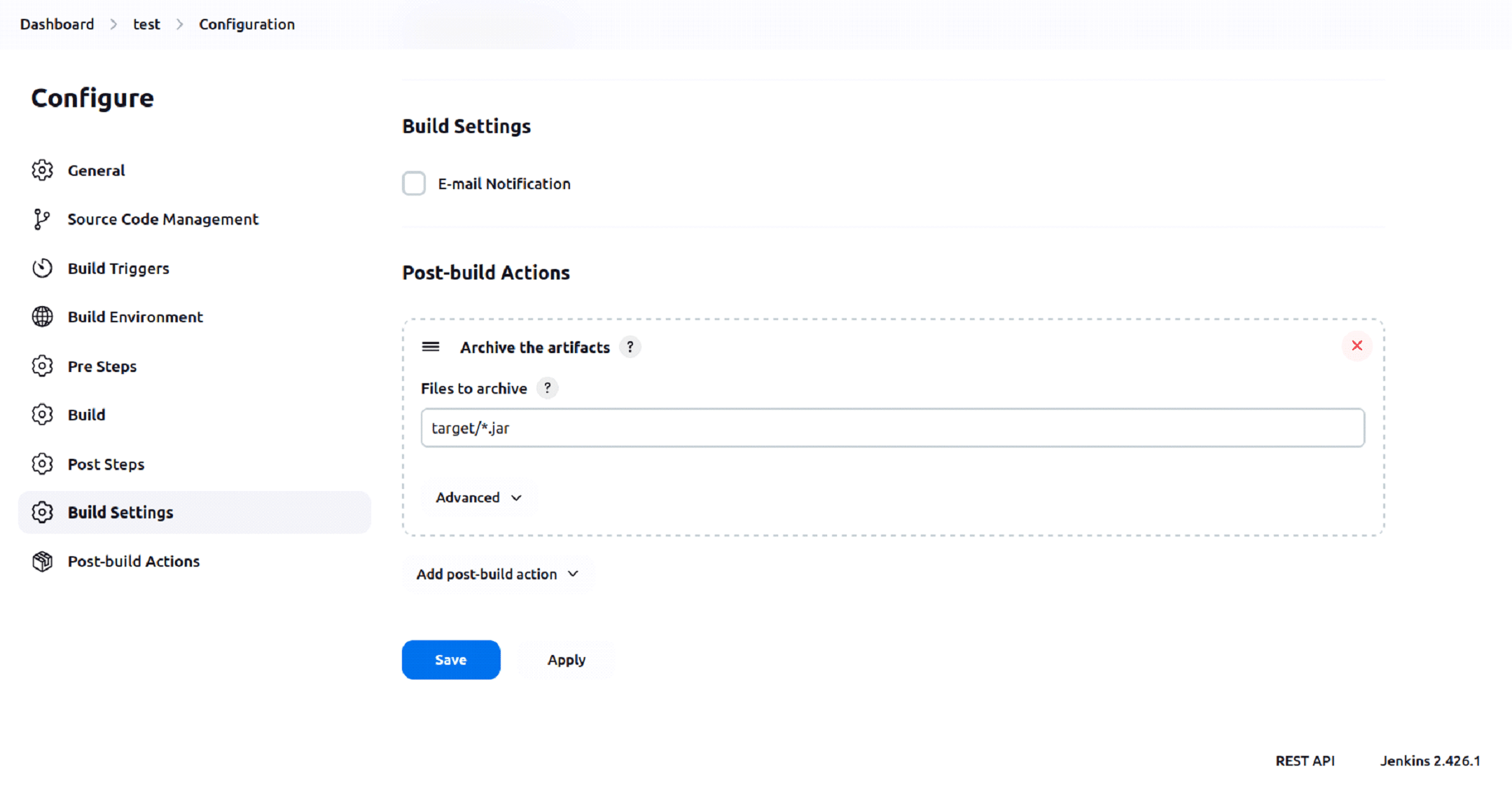1512x793 pixels.
Task: Show help for Files to archive
Action: pos(548,388)
